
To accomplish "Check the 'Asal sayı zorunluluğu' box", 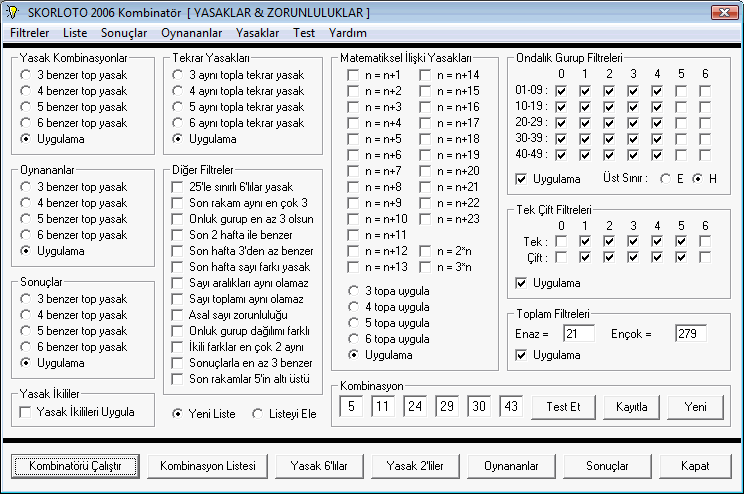I will tap(179, 315).
